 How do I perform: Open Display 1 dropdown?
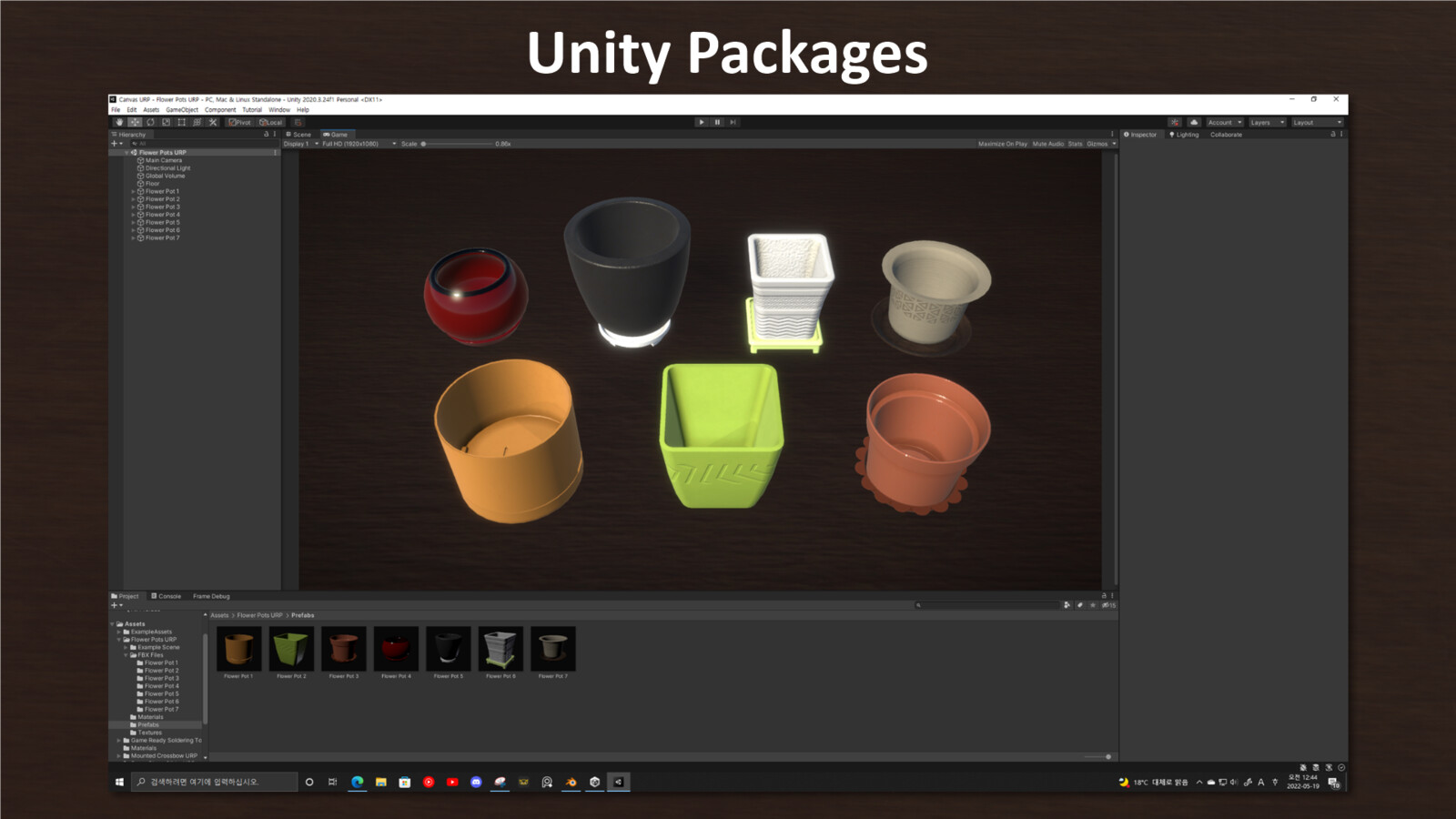point(301,144)
